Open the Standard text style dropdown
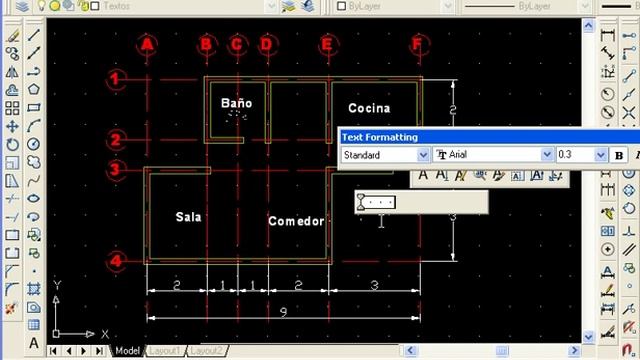 point(423,155)
